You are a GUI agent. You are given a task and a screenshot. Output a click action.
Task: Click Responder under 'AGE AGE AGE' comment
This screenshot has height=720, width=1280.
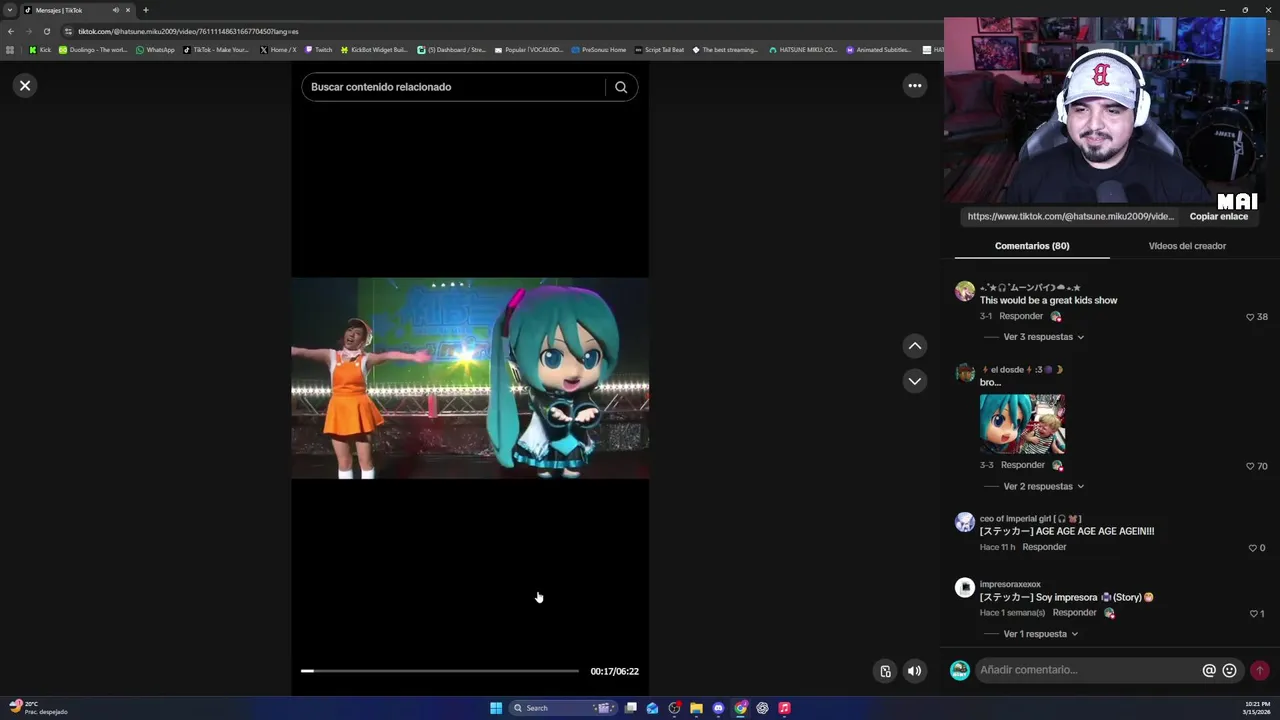click(1044, 547)
